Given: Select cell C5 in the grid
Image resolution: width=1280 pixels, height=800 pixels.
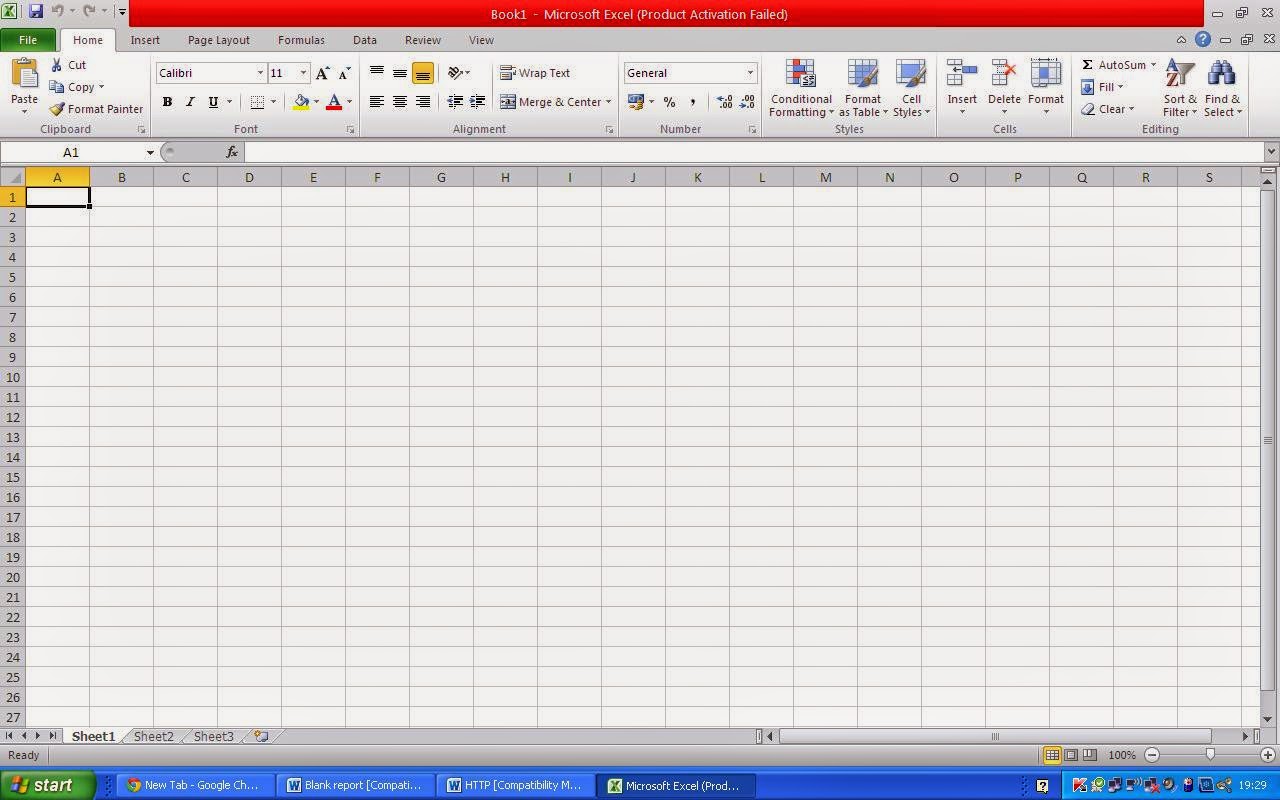Looking at the screenshot, I should (x=185, y=277).
